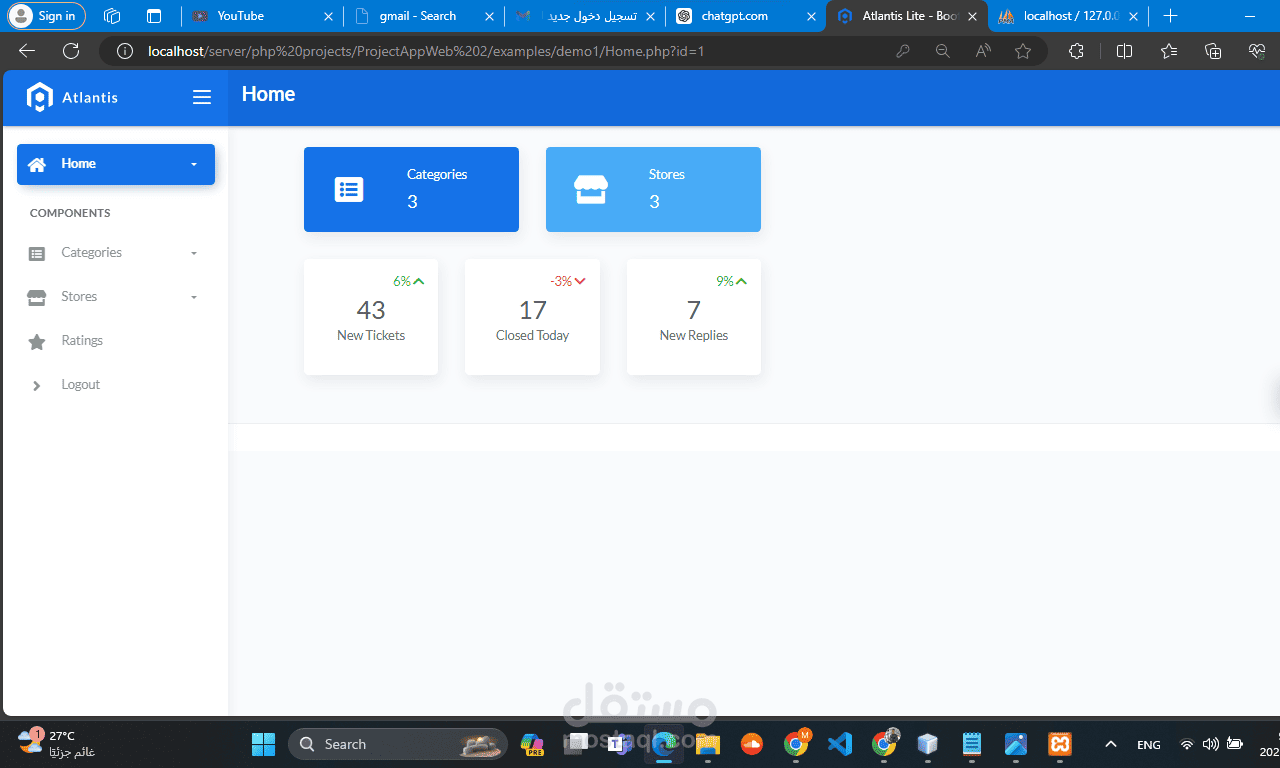Open Visual Studio Code from taskbar
This screenshot has width=1280, height=768.
840,744
